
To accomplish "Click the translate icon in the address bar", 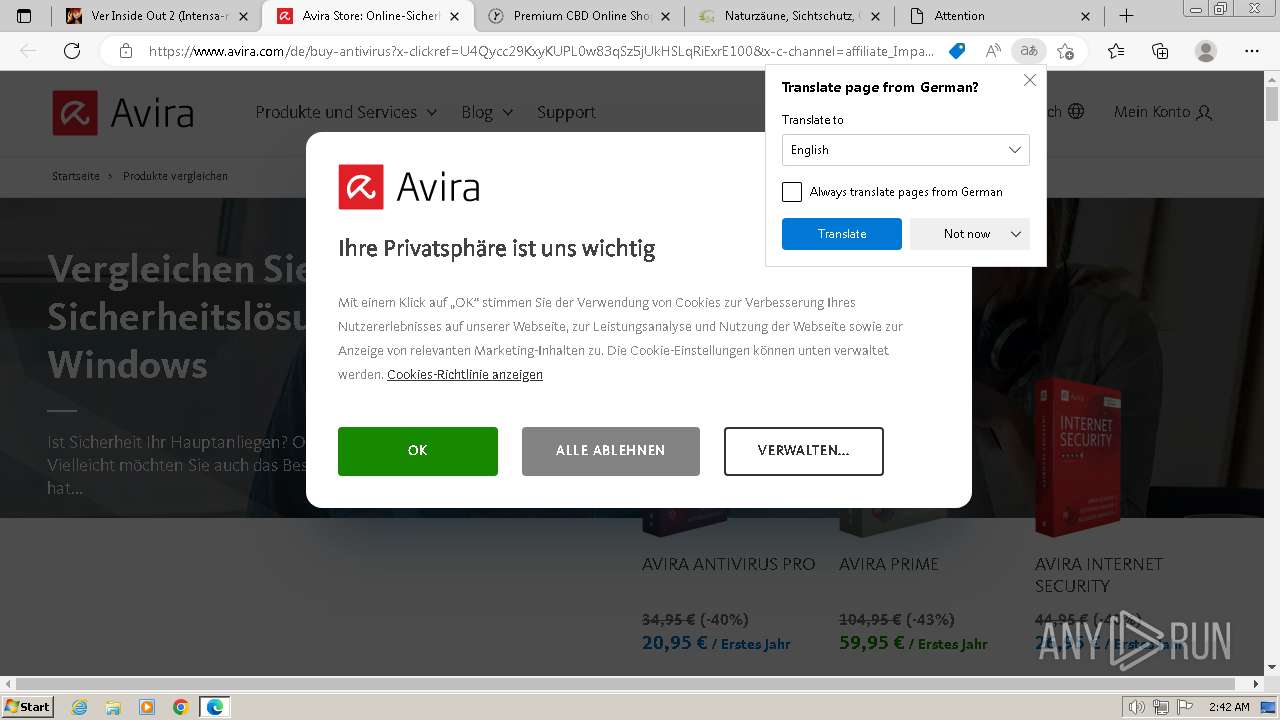I will coord(1029,51).
